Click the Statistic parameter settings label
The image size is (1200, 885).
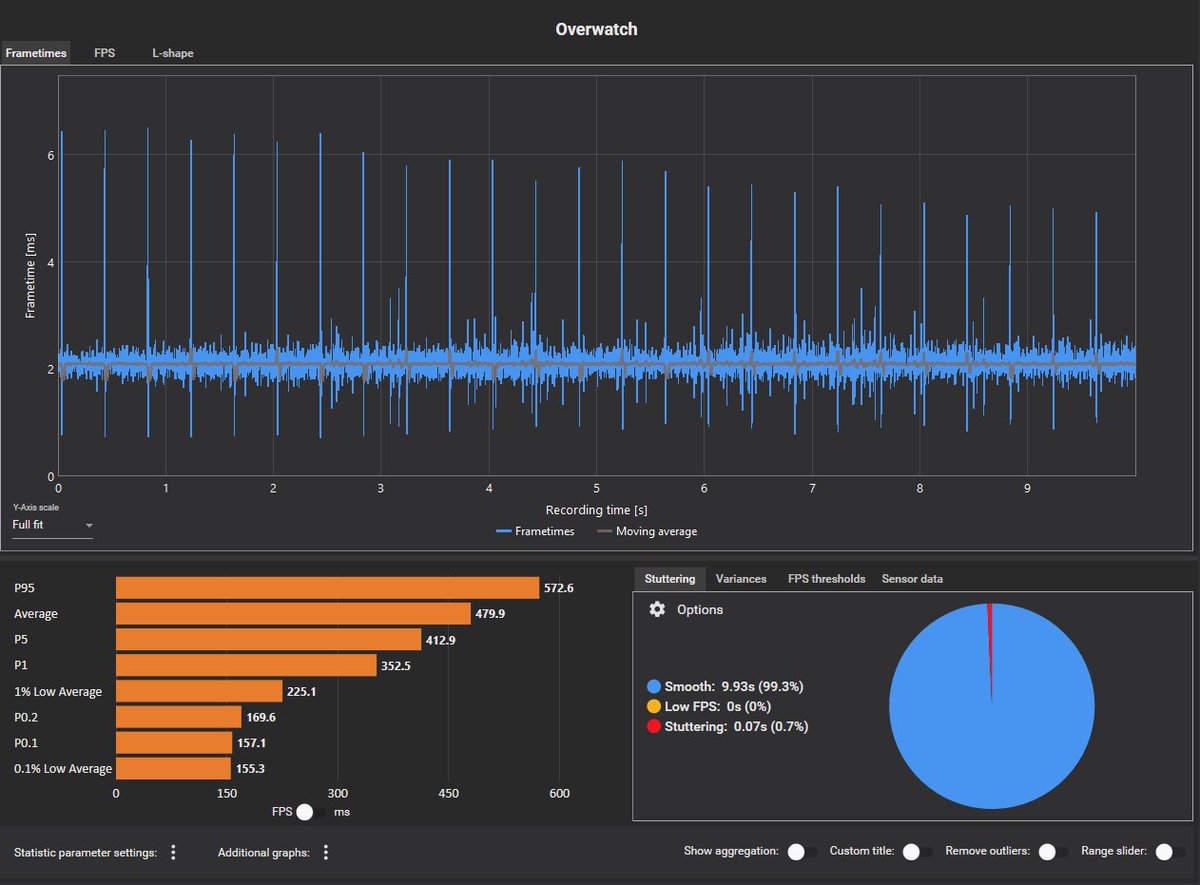click(x=86, y=852)
